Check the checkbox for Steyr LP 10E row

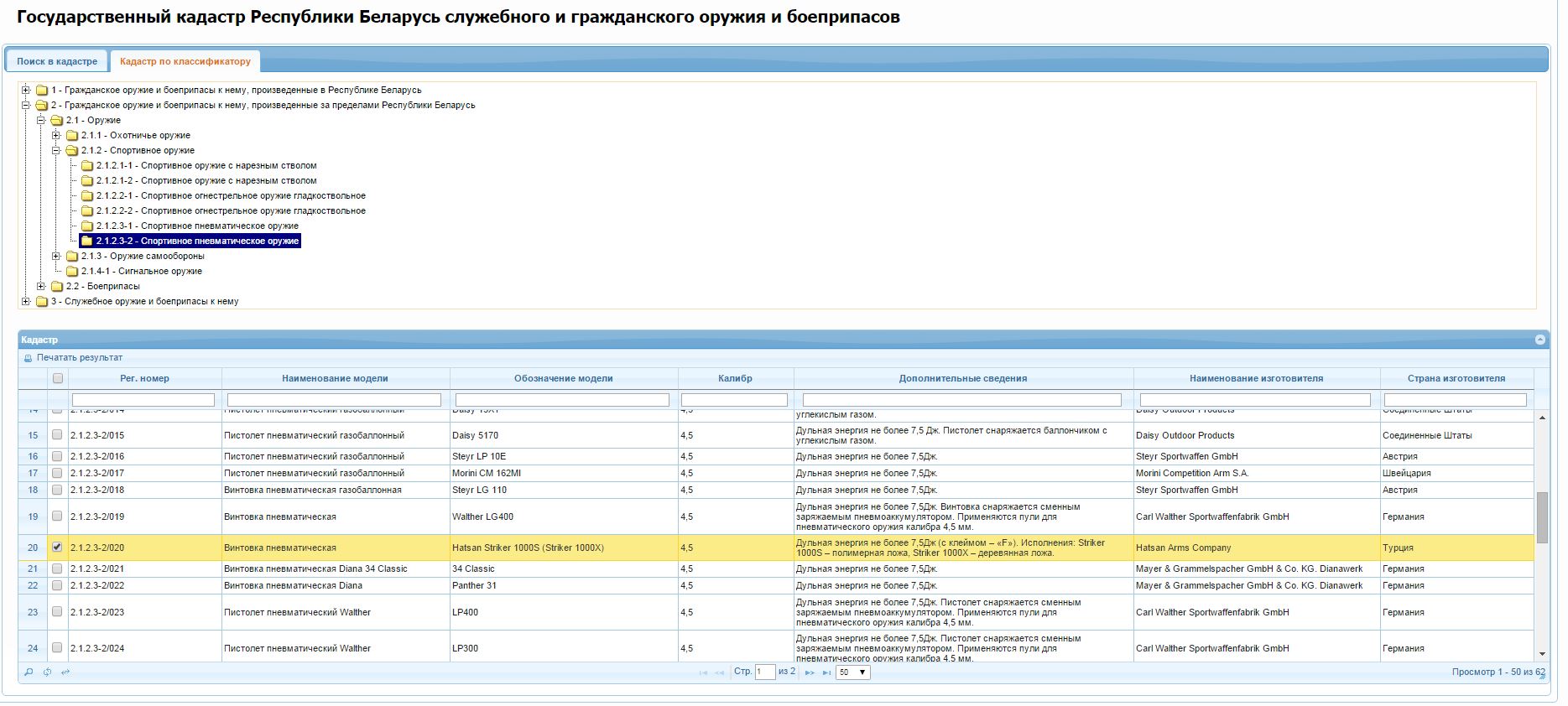(x=57, y=456)
